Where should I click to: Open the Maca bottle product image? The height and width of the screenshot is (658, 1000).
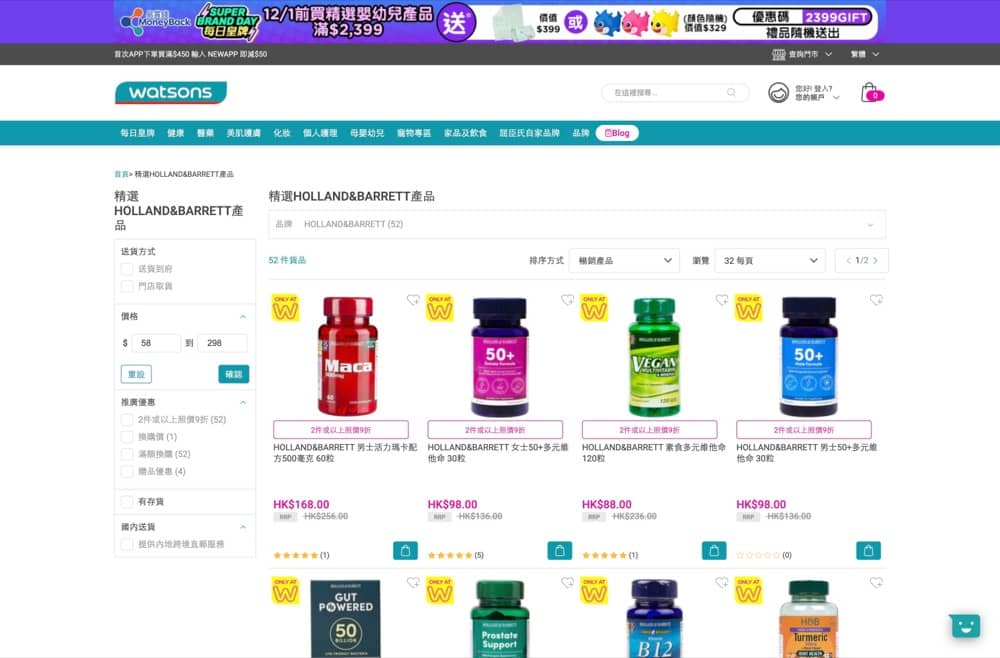pos(347,356)
